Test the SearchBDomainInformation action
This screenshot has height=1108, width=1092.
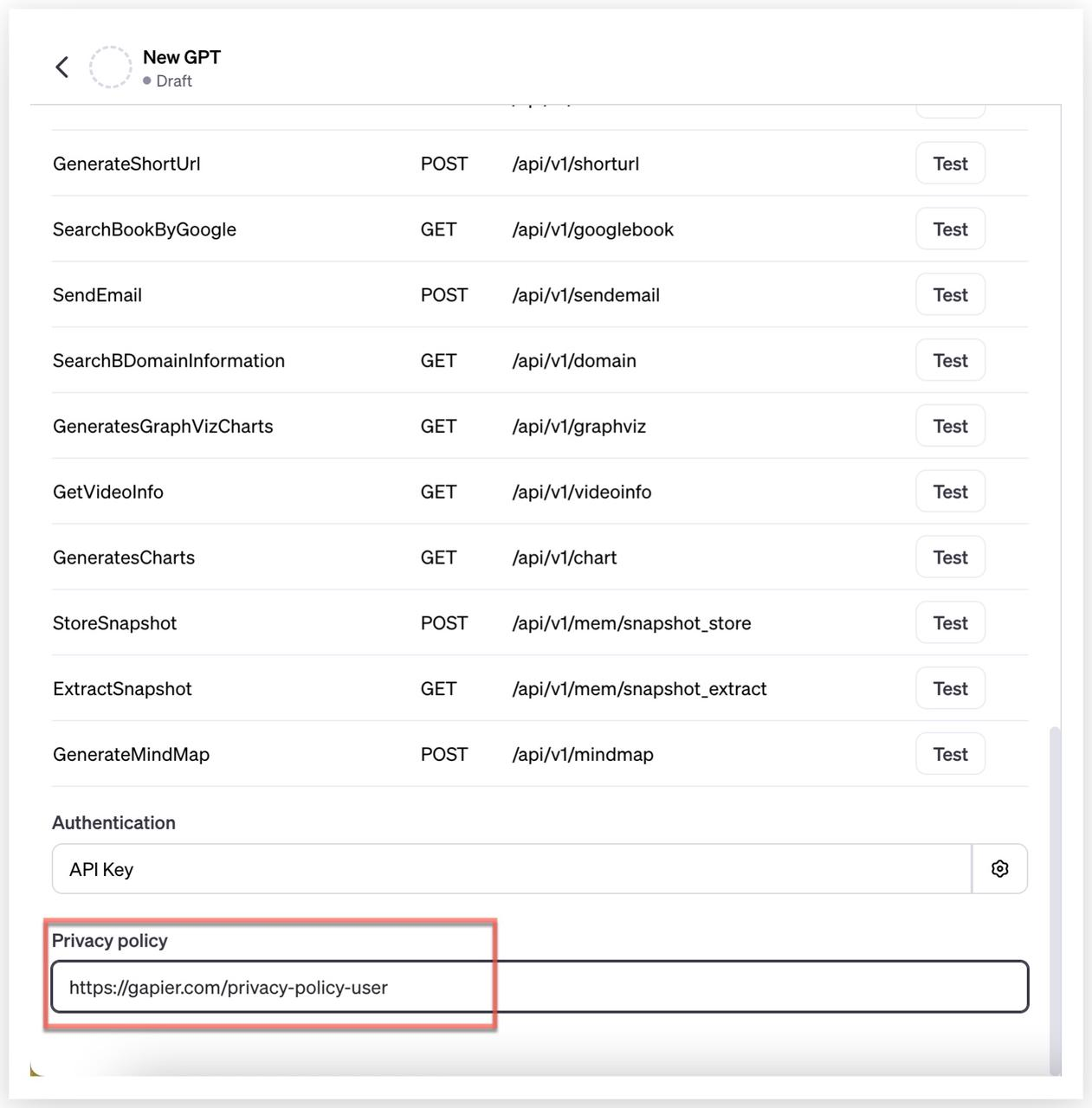coord(950,361)
